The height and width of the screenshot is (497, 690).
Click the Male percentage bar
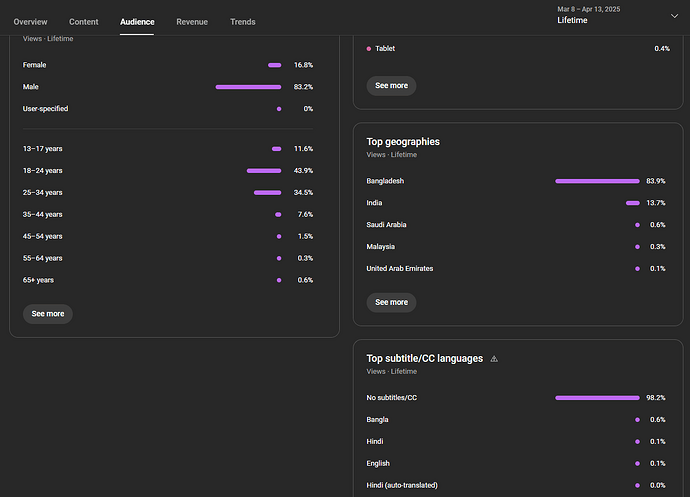(248, 87)
